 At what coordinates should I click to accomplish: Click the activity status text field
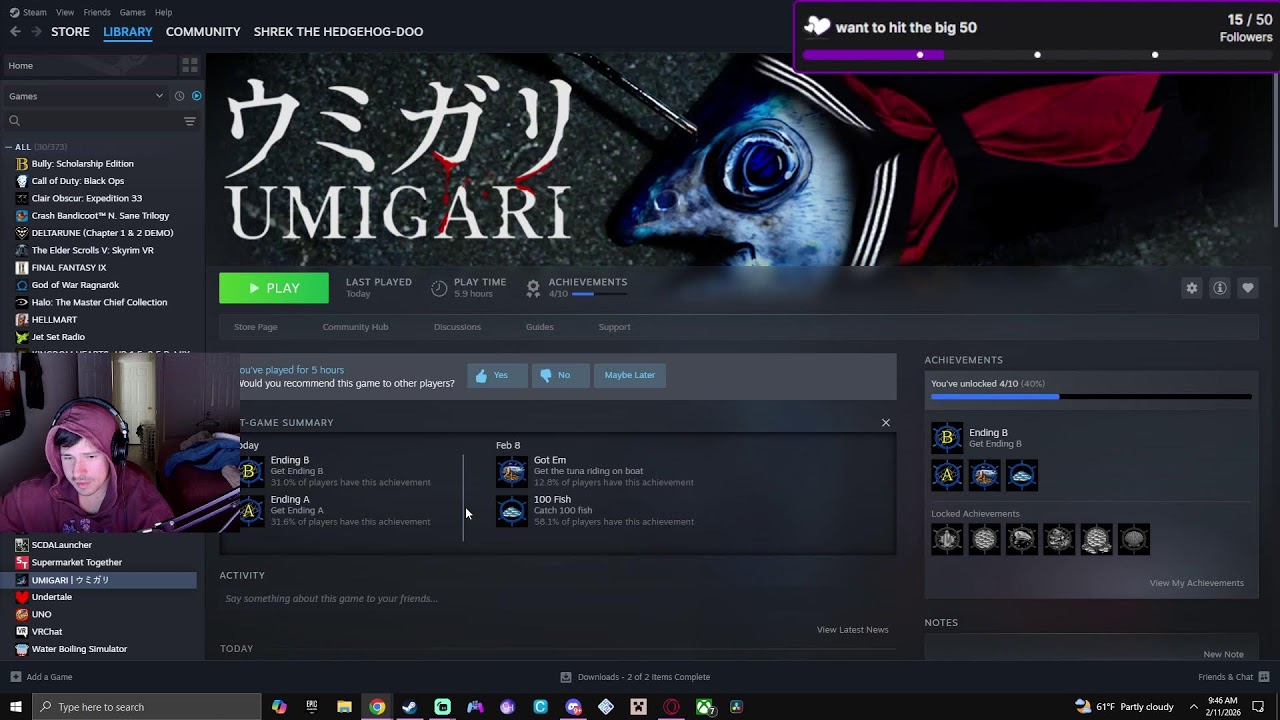click(x=558, y=599)
